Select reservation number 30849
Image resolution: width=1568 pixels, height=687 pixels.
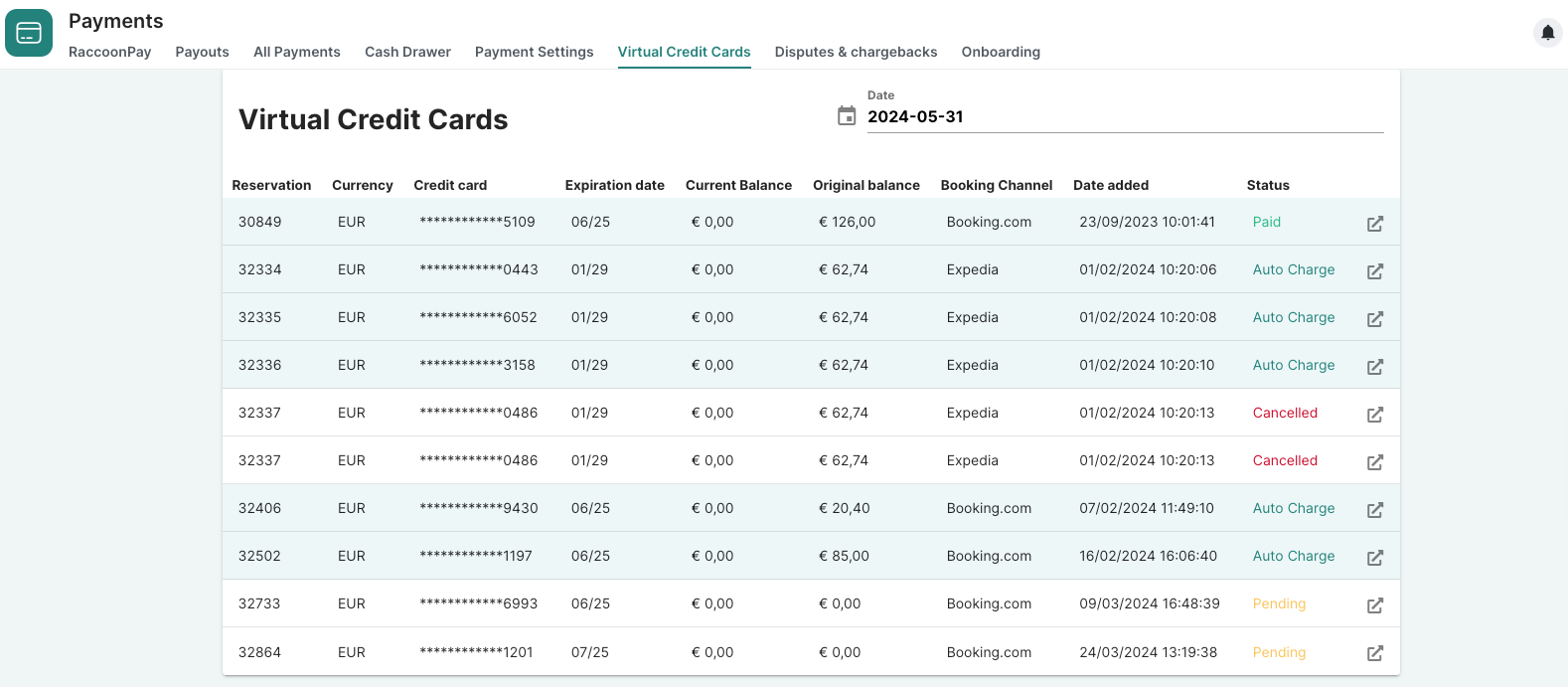[259, 222]
